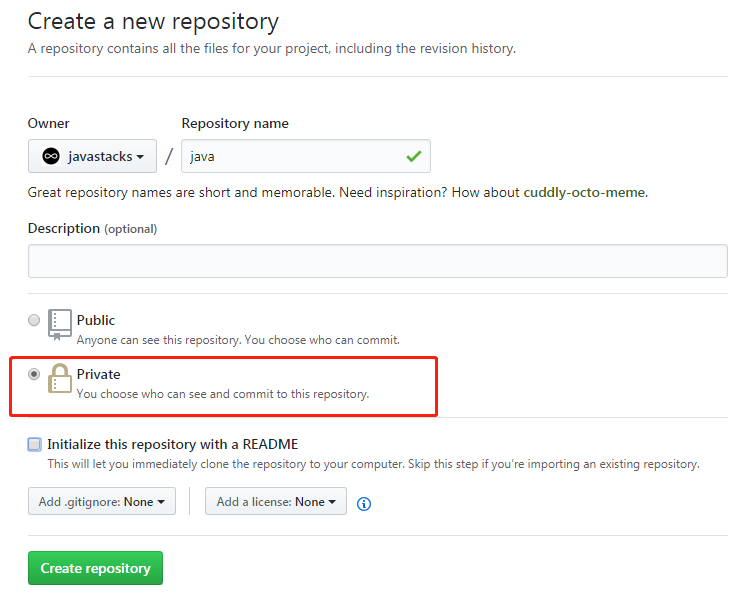Select the Private radio button
745x601 pixels.
pos(34,374)
